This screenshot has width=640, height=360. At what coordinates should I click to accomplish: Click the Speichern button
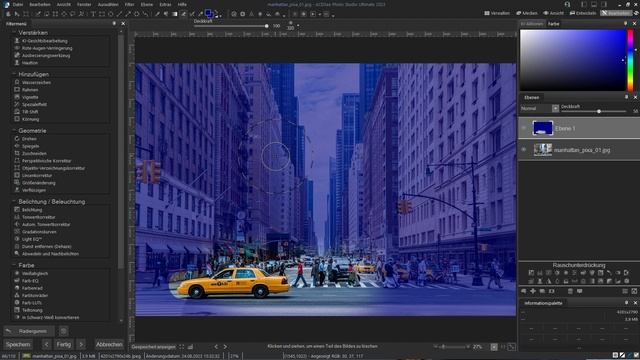(x=18, y=344)
